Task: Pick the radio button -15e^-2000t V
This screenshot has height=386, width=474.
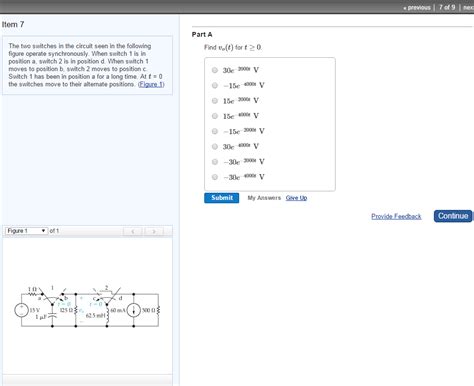Action: tap(215, 131)
